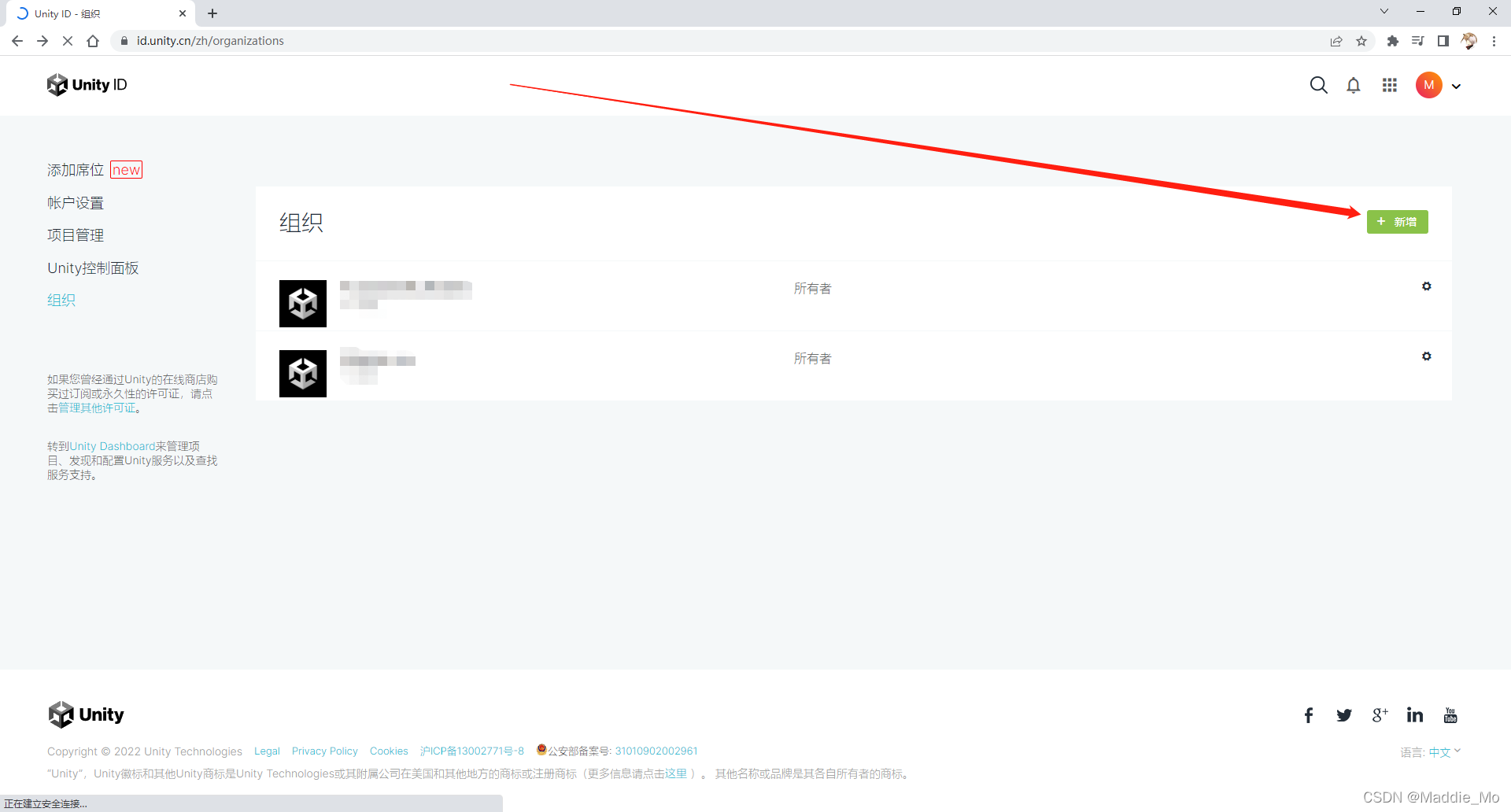Click the Cookies footer link
Screen dimensions: 1511x812
coord(389,751)
